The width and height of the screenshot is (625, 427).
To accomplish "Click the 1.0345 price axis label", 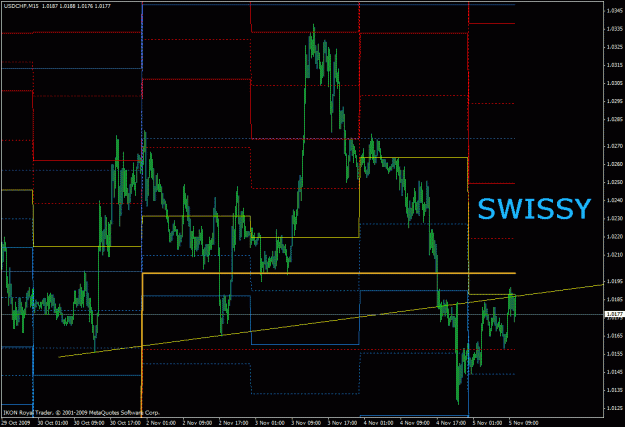I will coord(615,11).
